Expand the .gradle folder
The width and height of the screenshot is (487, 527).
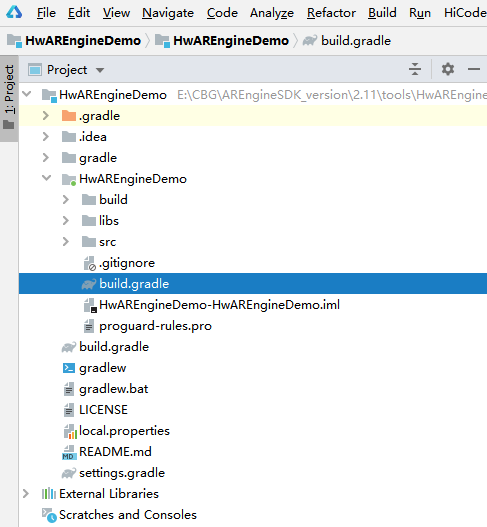pyautogui.click(x=46, y=116)
